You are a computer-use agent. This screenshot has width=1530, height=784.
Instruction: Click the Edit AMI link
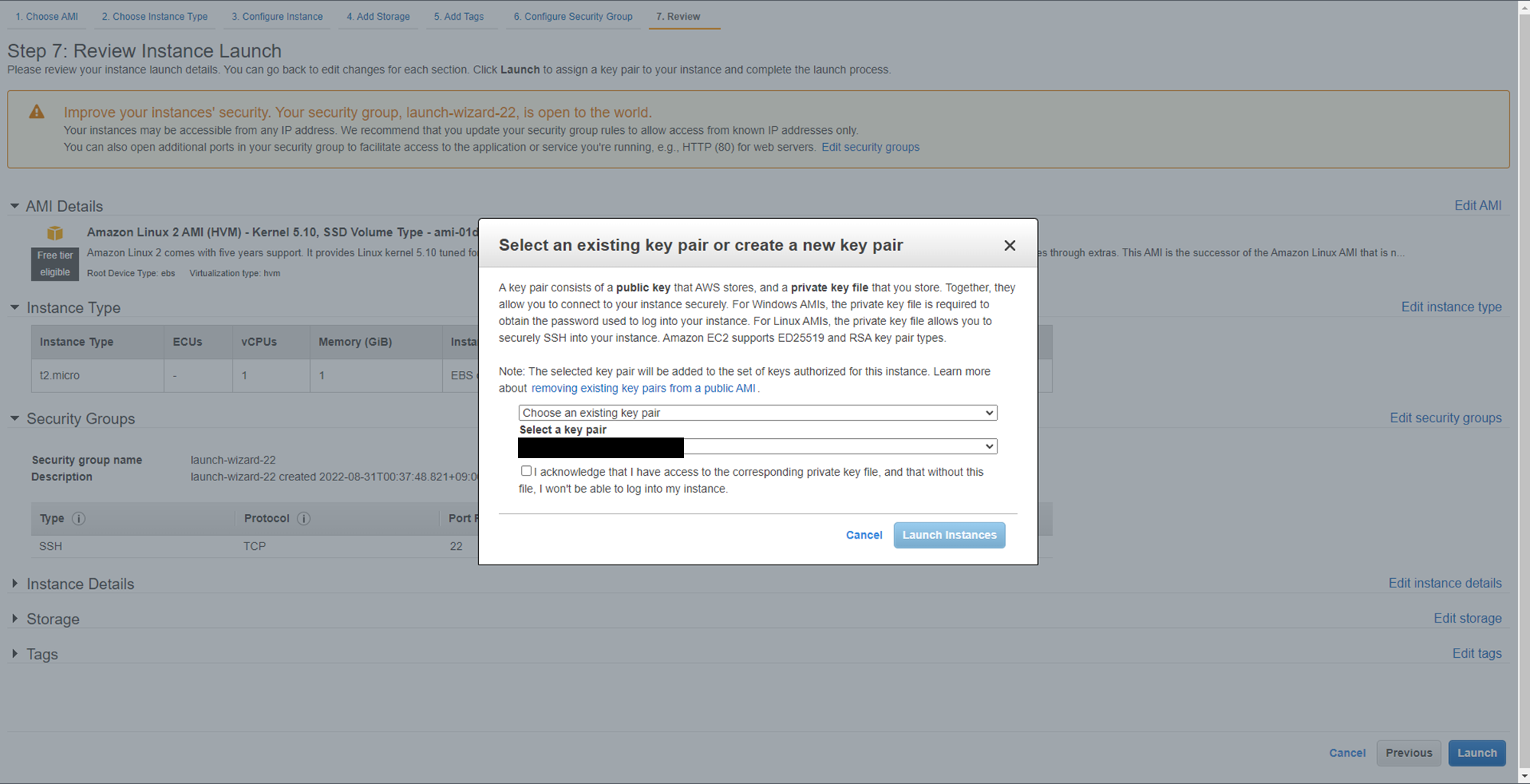tap(1477, 206)
